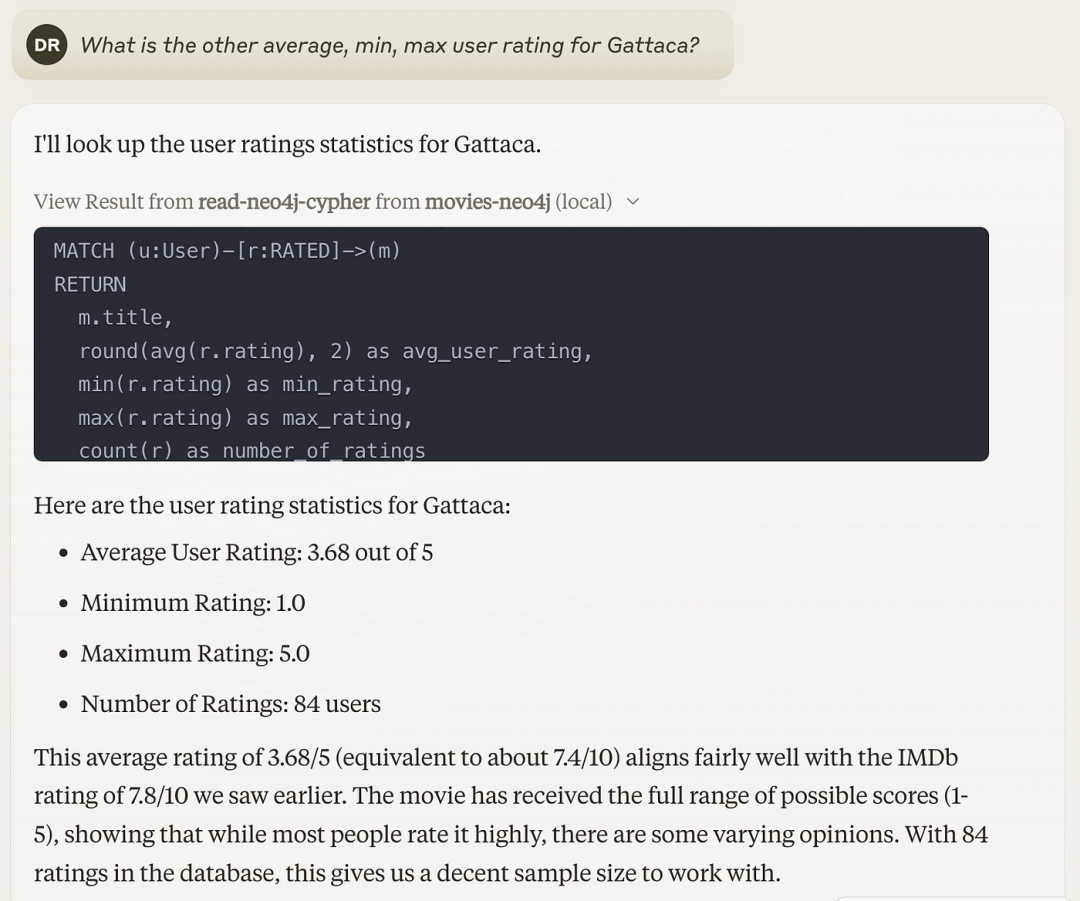Viewport: 1080px width, 901px height.
Task: Click the user question about Gattaca ratings
Action: tap(389, 45)
